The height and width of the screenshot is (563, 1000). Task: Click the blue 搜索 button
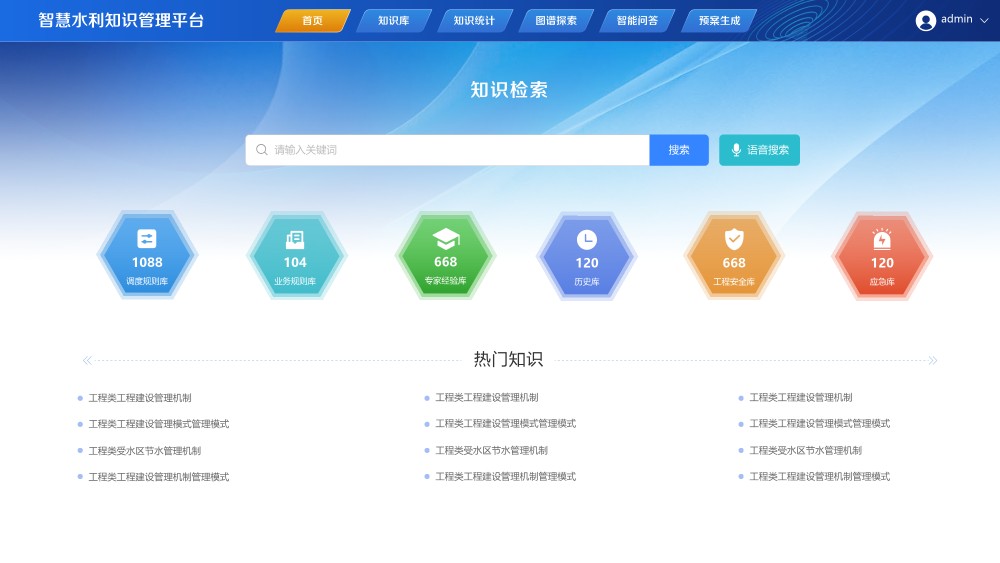point(679,150)
